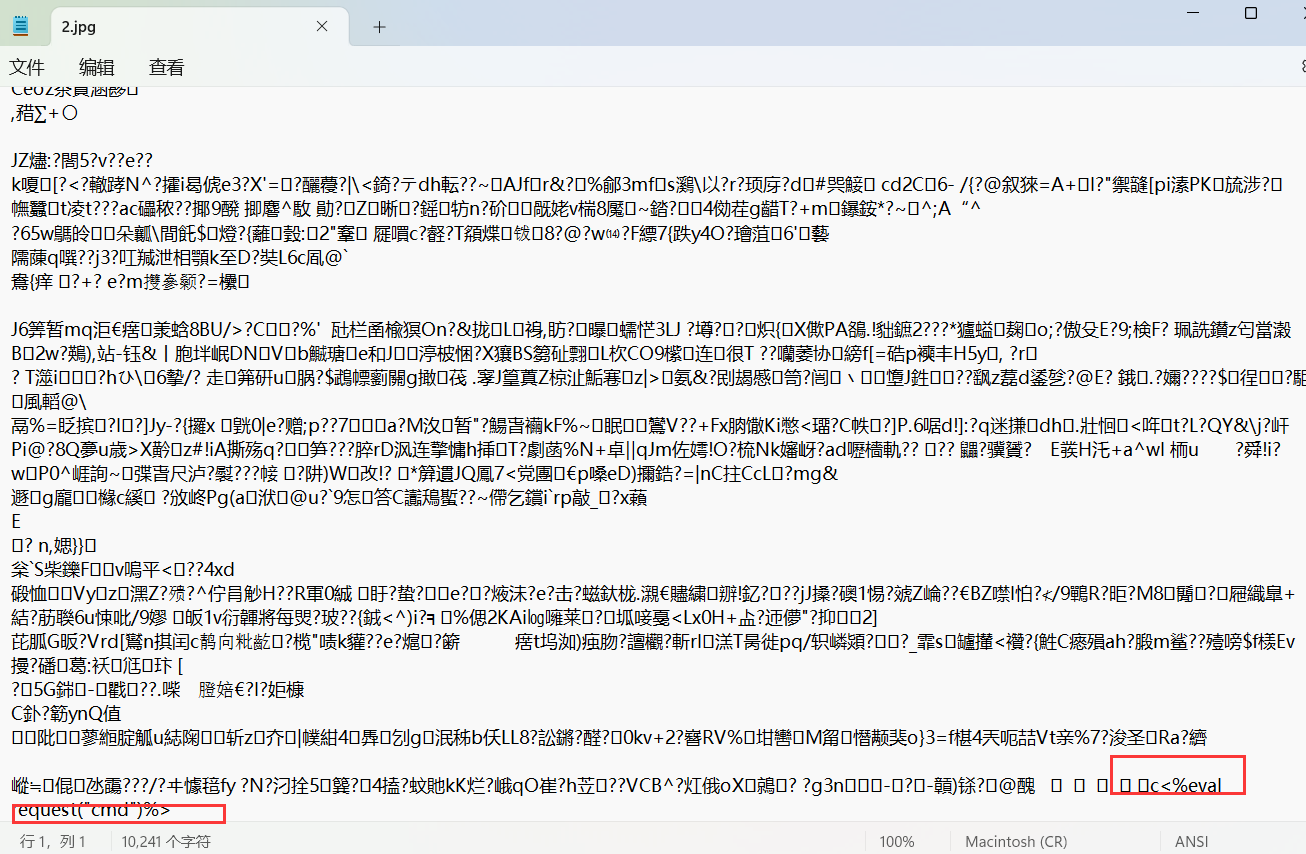Click the ANSI encoding indicator

[x=1192, y=842]
